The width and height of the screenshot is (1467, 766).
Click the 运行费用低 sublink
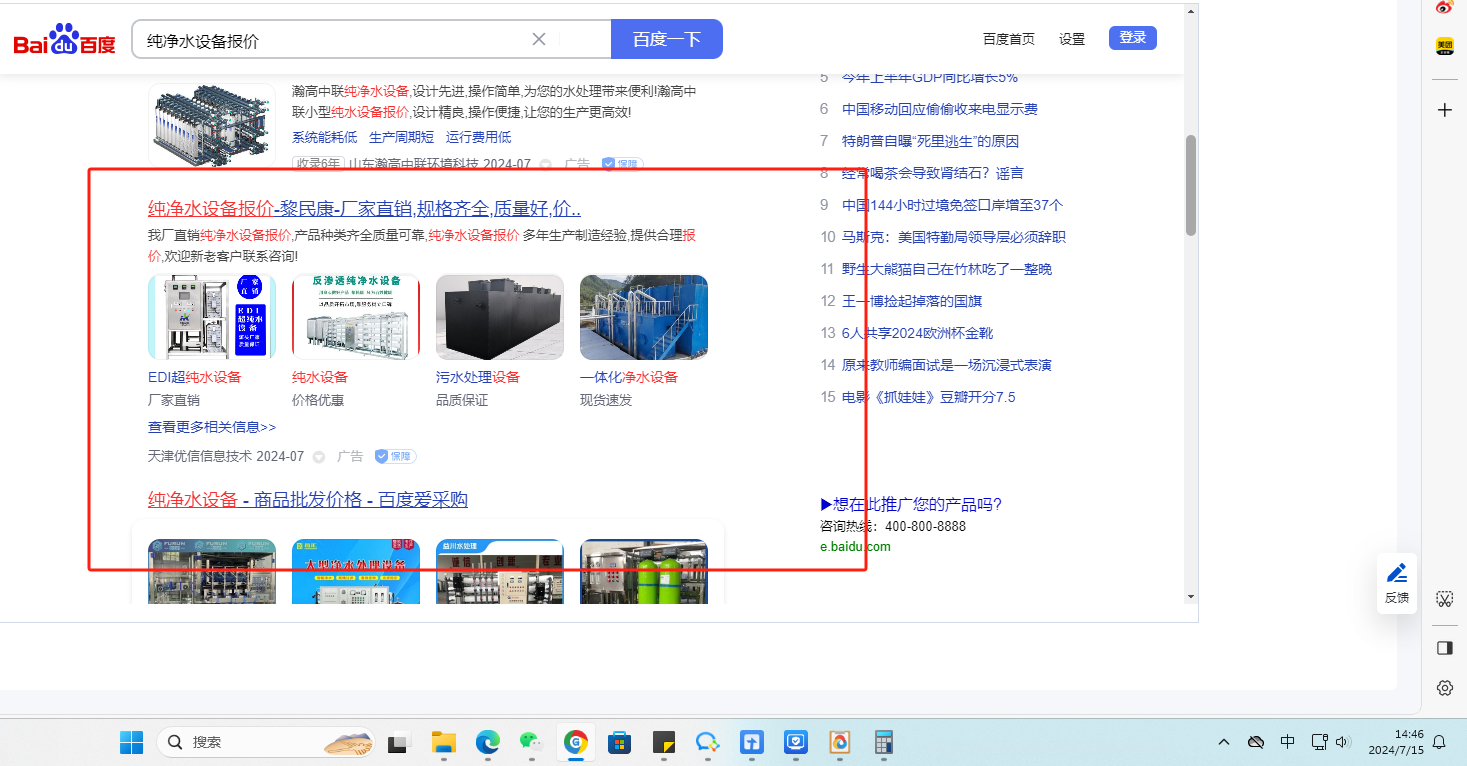coord(479,137)
